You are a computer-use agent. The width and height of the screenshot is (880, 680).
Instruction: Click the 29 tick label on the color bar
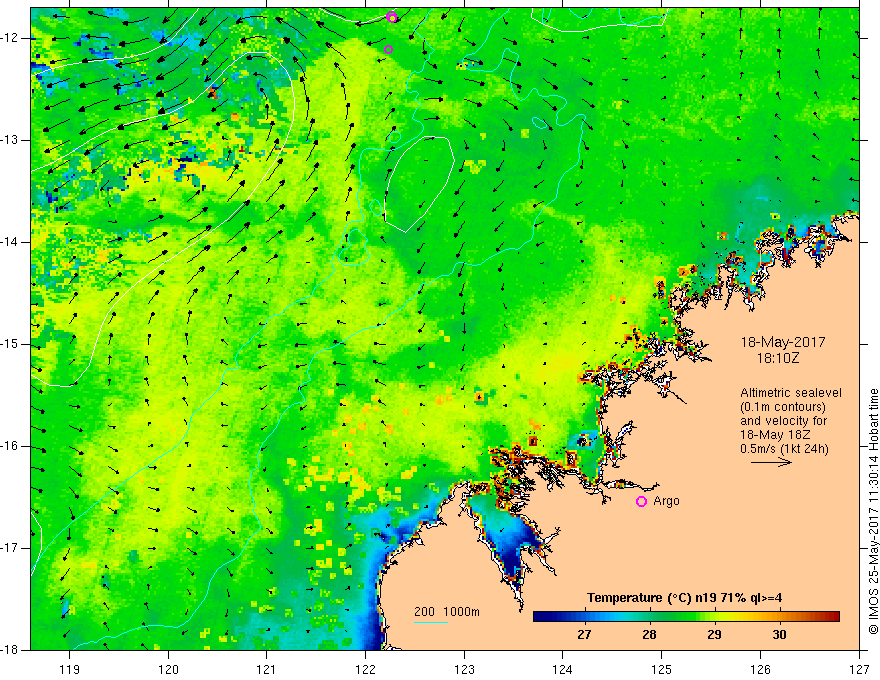tap(714, 635)
